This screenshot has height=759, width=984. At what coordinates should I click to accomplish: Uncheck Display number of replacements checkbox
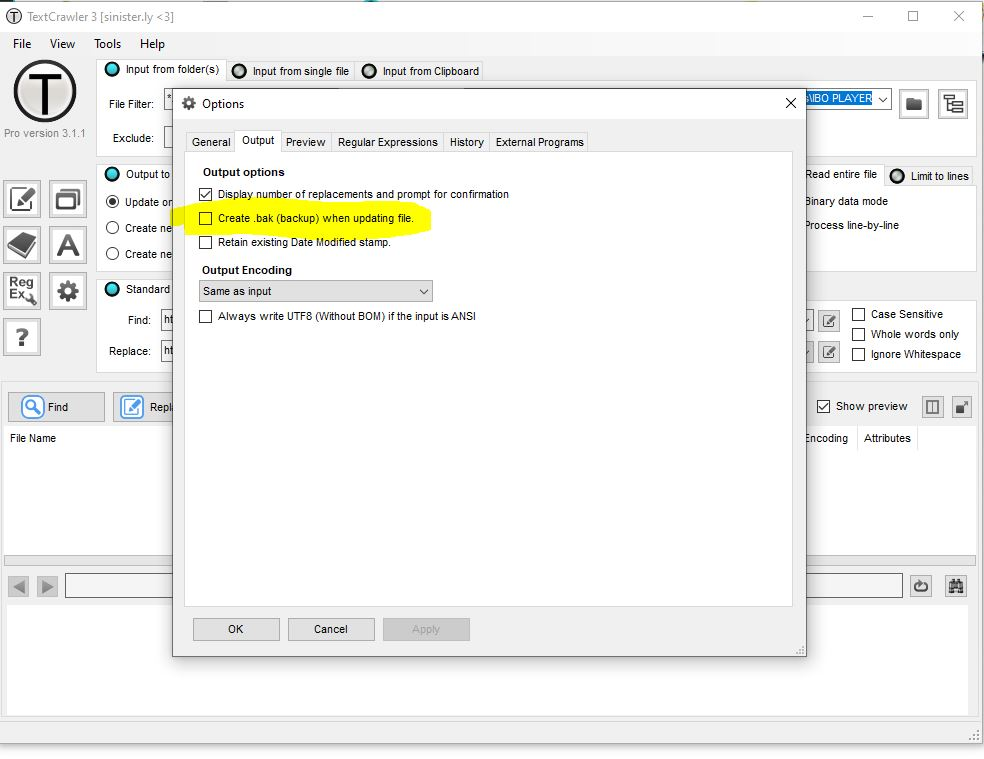point(206,194)
